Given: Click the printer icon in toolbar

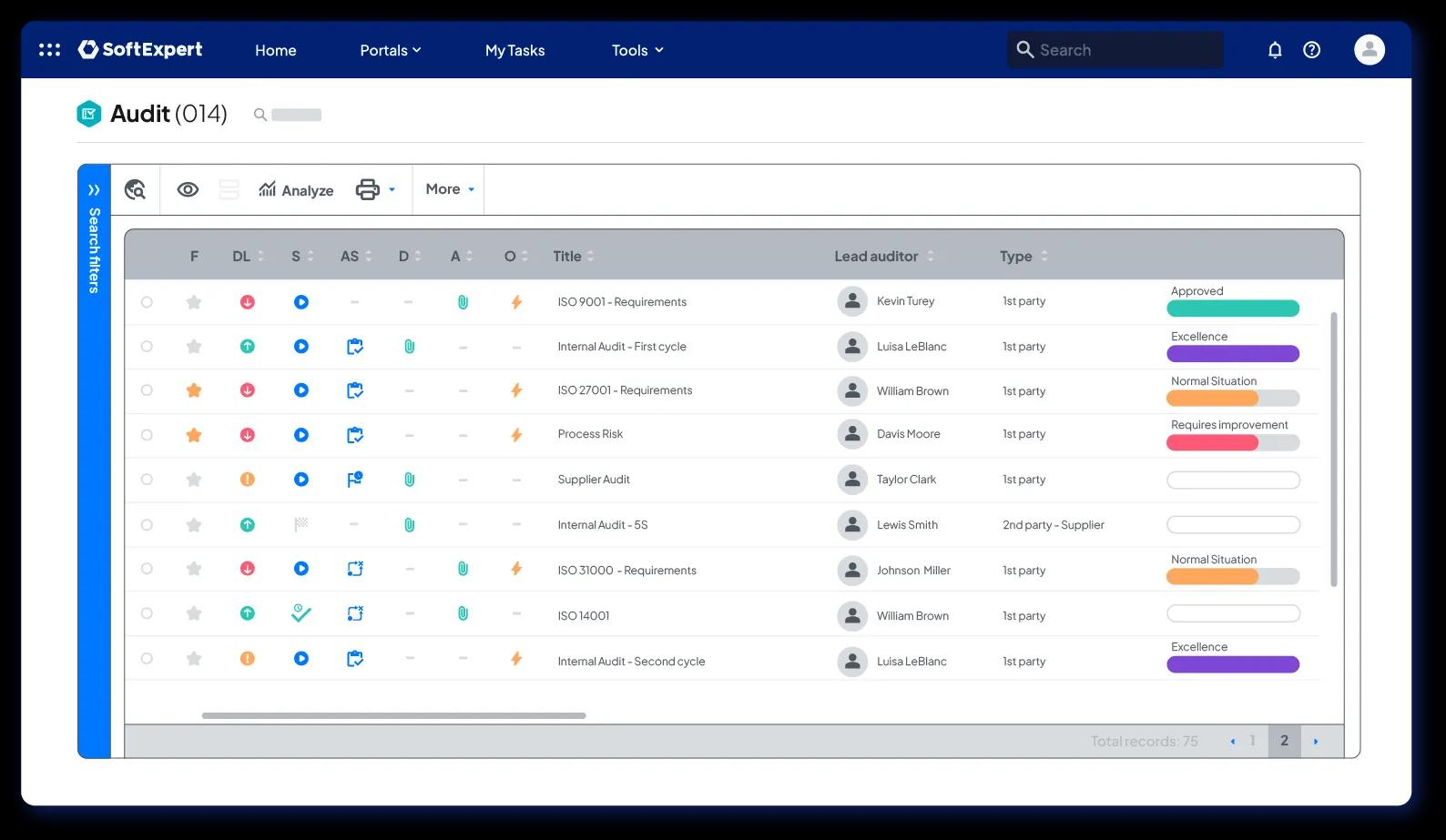Looking at the screenshot, I should [367, 189].
